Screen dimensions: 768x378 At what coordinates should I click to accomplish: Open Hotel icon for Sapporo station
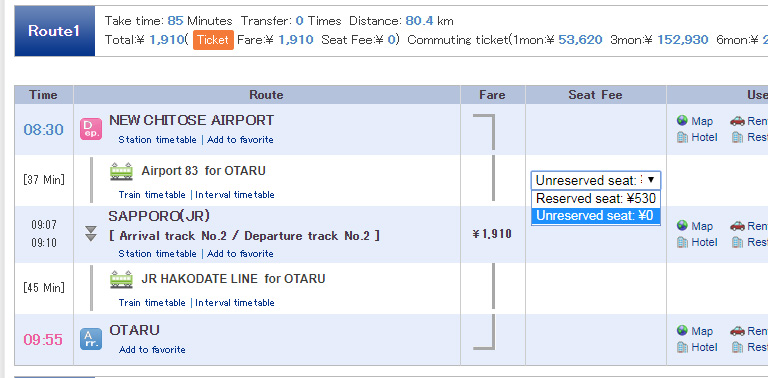[x=682, y=242]
